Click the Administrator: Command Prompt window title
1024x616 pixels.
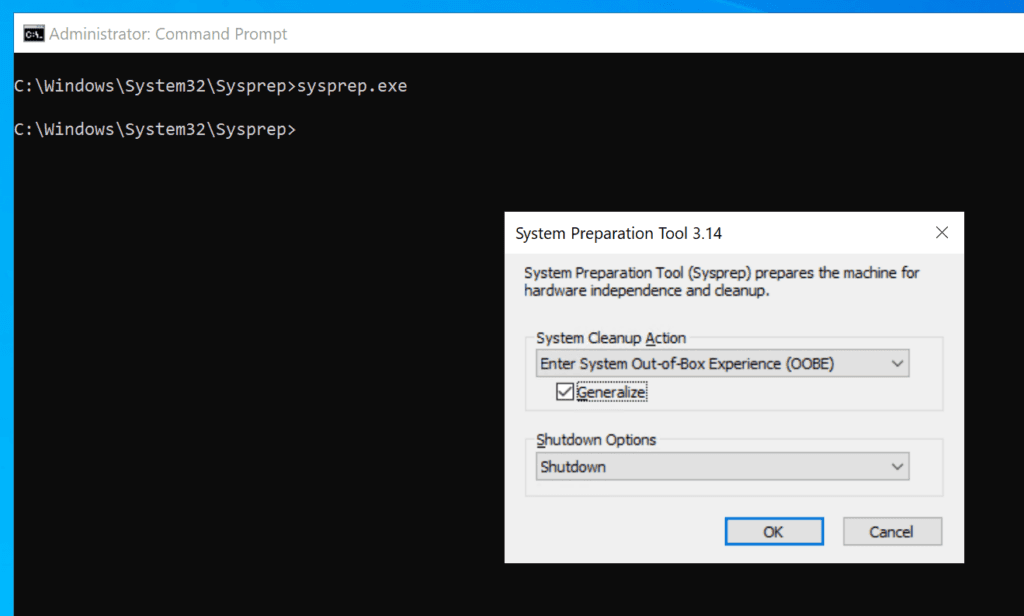168,34
